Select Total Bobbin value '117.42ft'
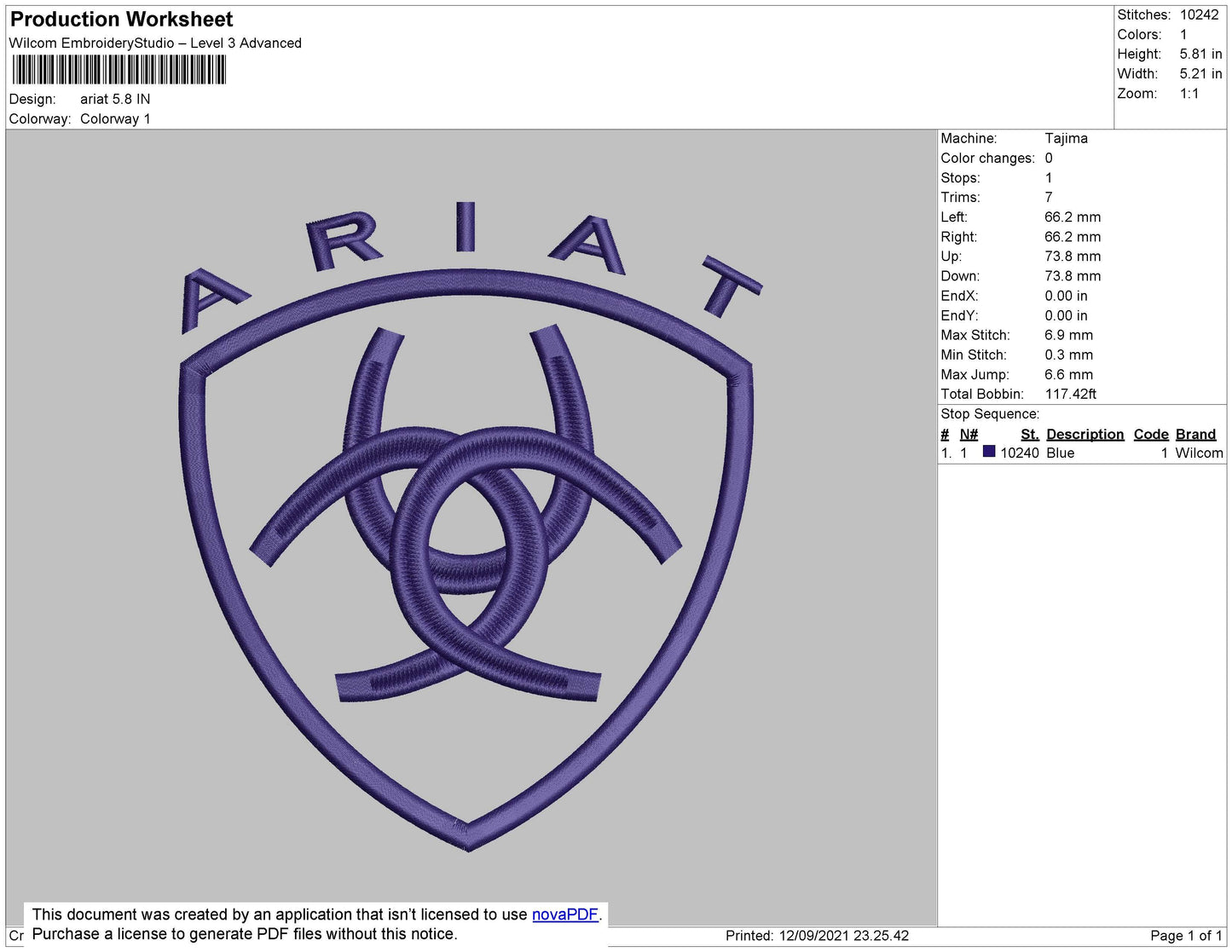The height and width of the screenshot is (952, 1232). [1071, 394]
